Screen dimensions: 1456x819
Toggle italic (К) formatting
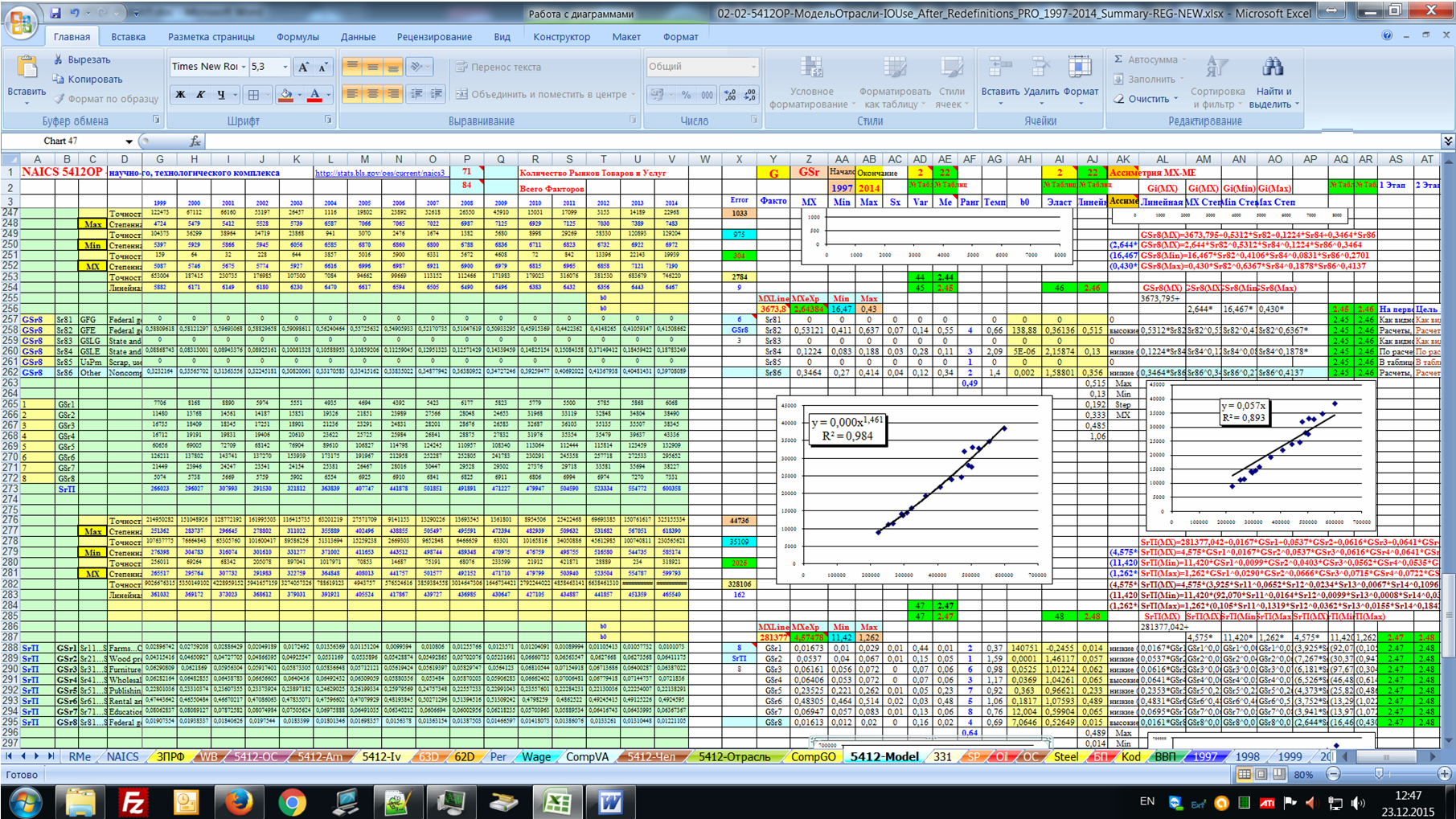click(200, 95)
